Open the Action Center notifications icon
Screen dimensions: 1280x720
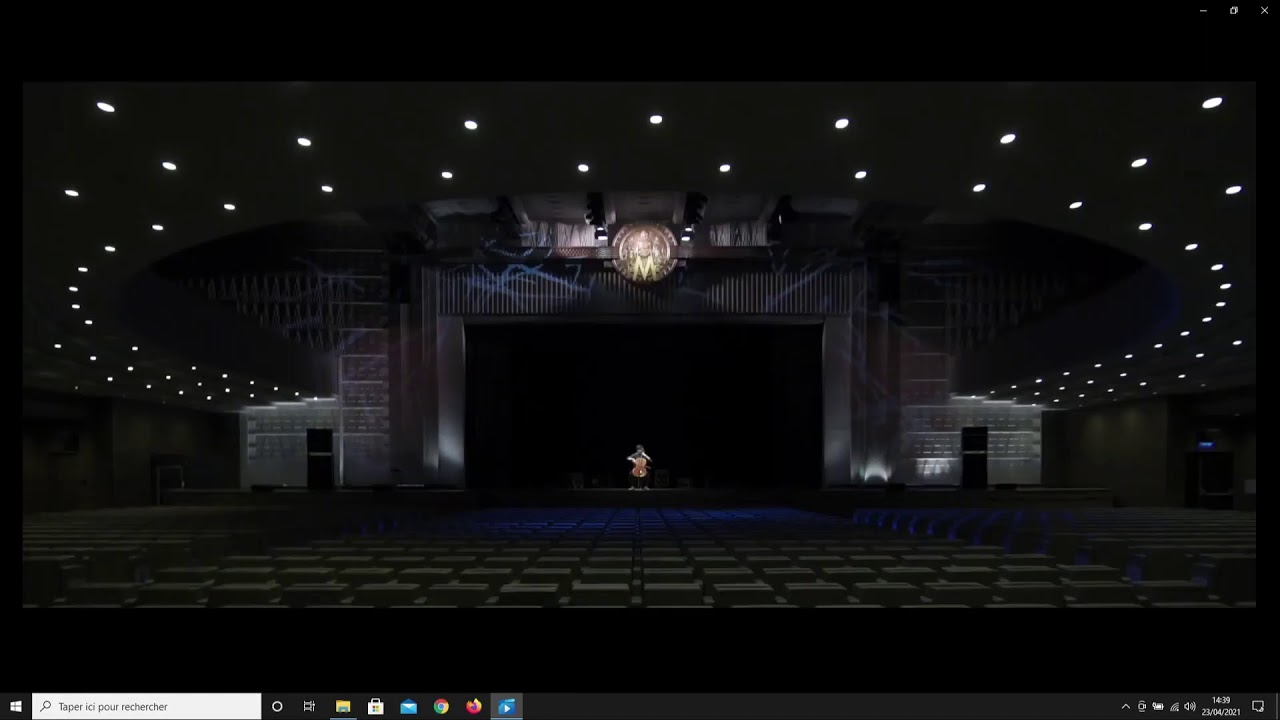pyautogui.click(x=1258, y=706)
